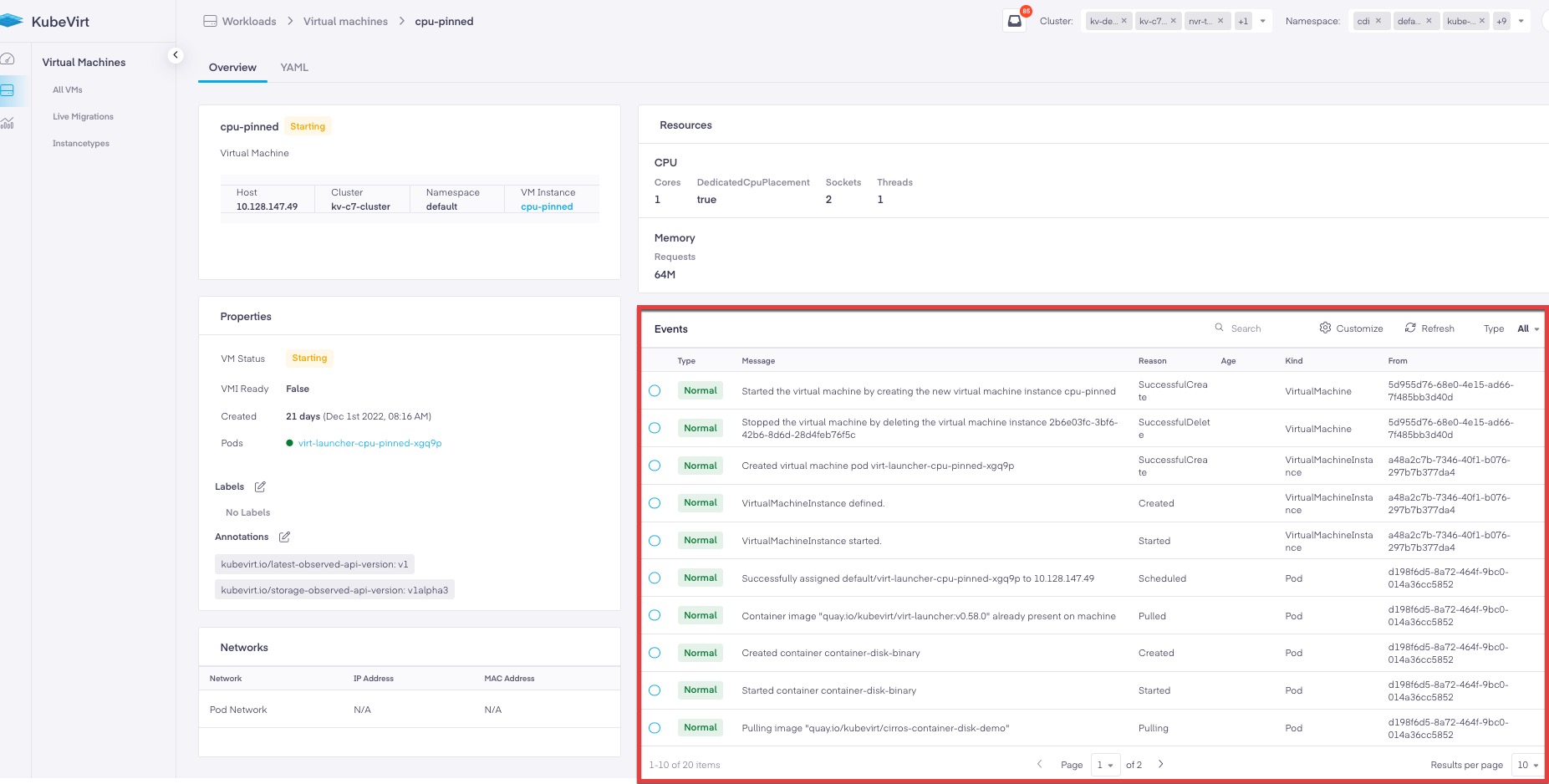The image size is (1549, 784).
Task: Select the first event row radio button
Action: click(x=655, y=390)
